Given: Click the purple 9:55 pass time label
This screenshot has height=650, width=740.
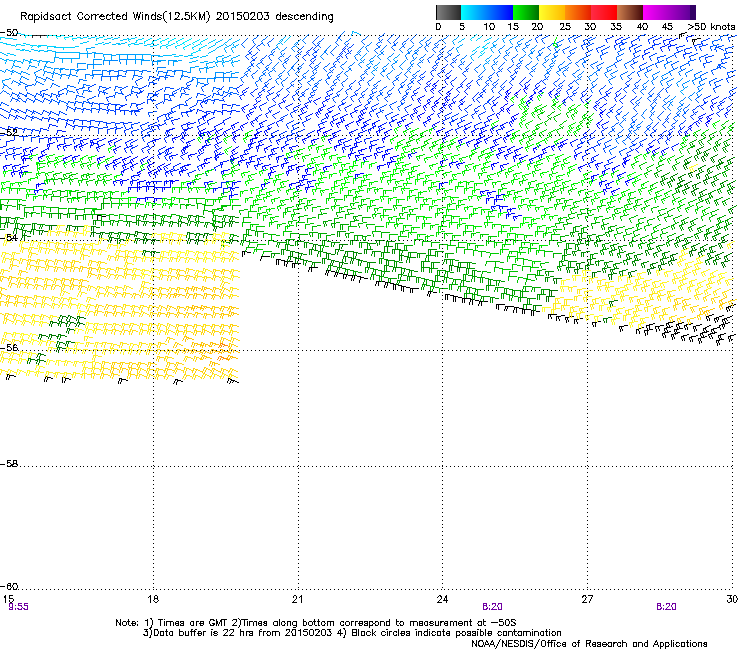Looking at the screenshot, I should coord(18,607).
